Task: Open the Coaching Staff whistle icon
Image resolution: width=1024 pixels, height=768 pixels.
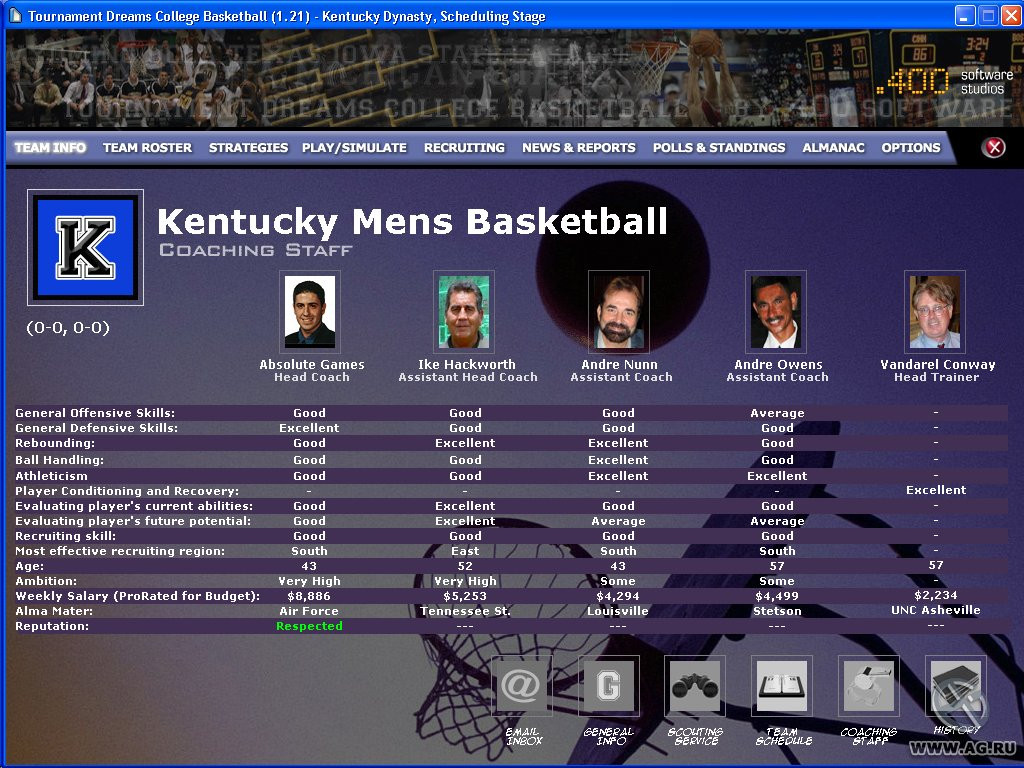Action: (869, 686)
